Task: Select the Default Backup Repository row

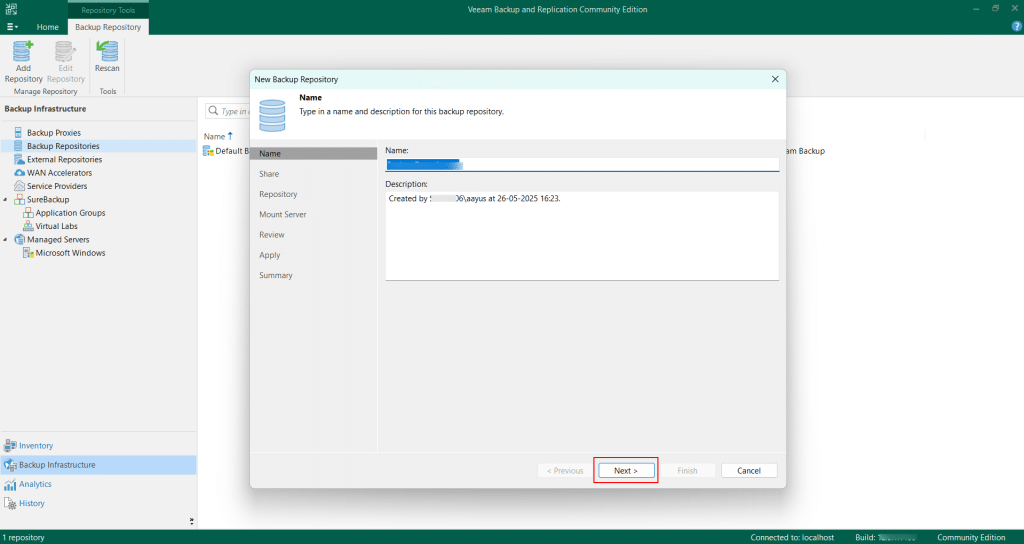Action: [226, 151]
